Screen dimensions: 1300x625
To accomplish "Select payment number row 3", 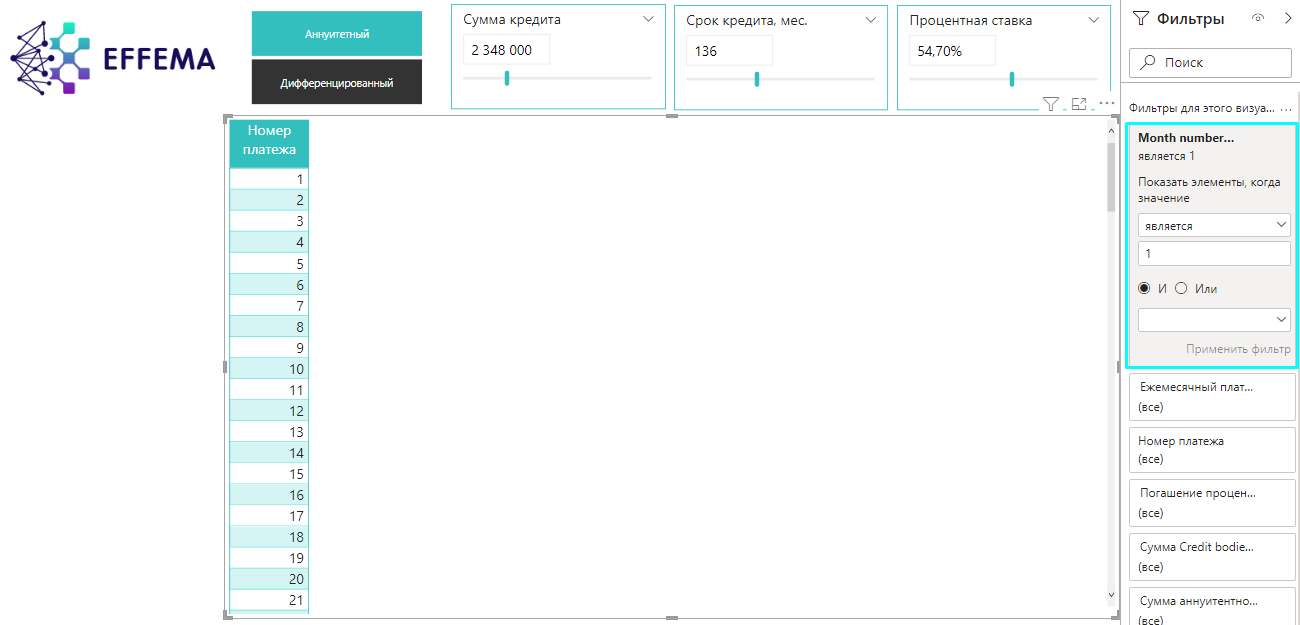I will coord(270,221).
